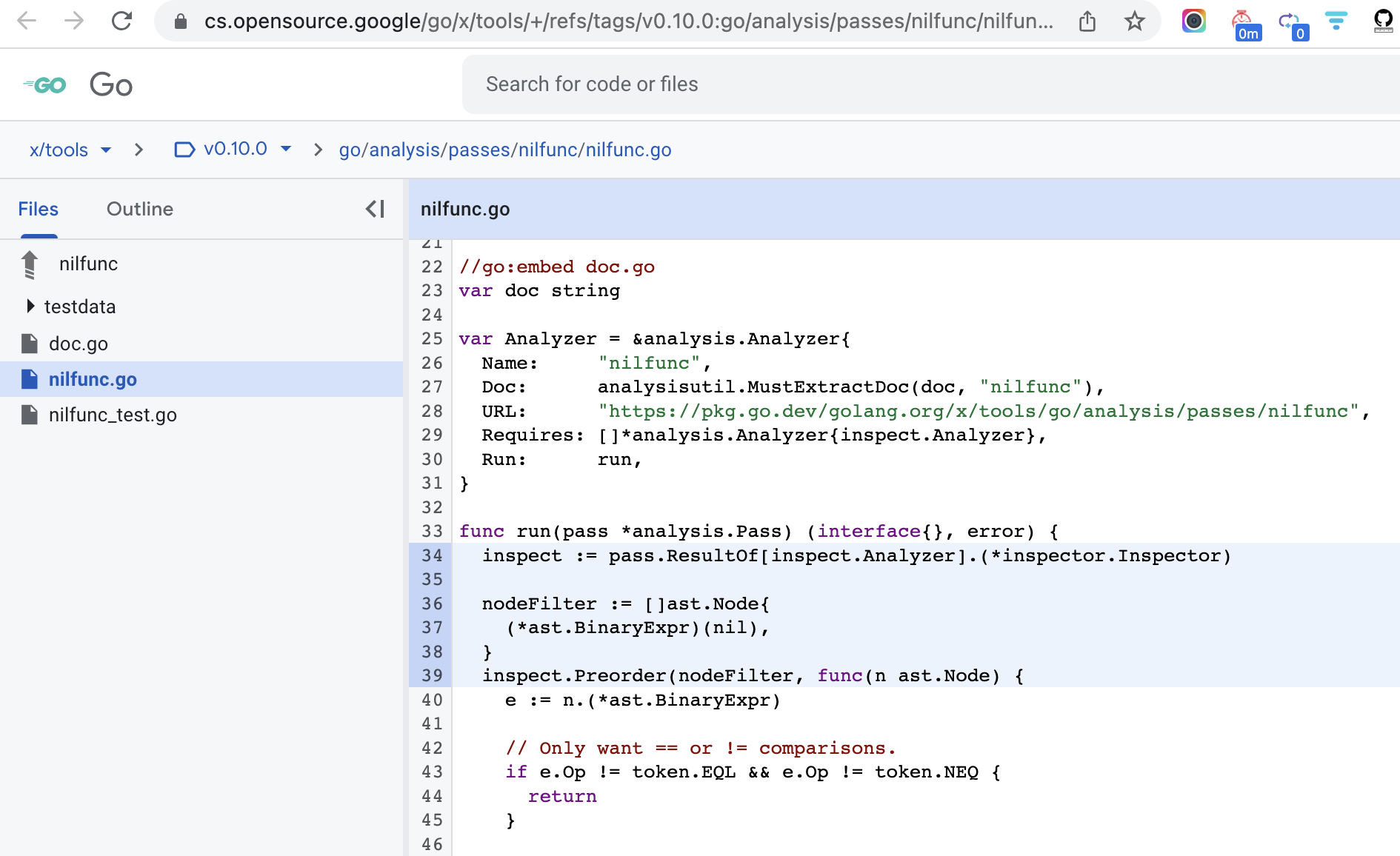Click the browser forward arrow

click(x=74, y=21)
